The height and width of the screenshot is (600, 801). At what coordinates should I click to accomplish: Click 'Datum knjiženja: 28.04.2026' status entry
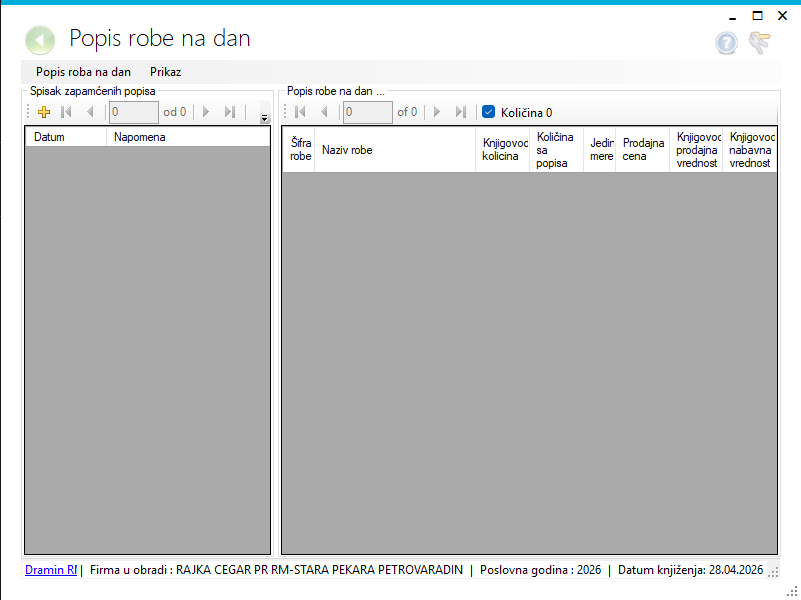click(x=691, y=570)
